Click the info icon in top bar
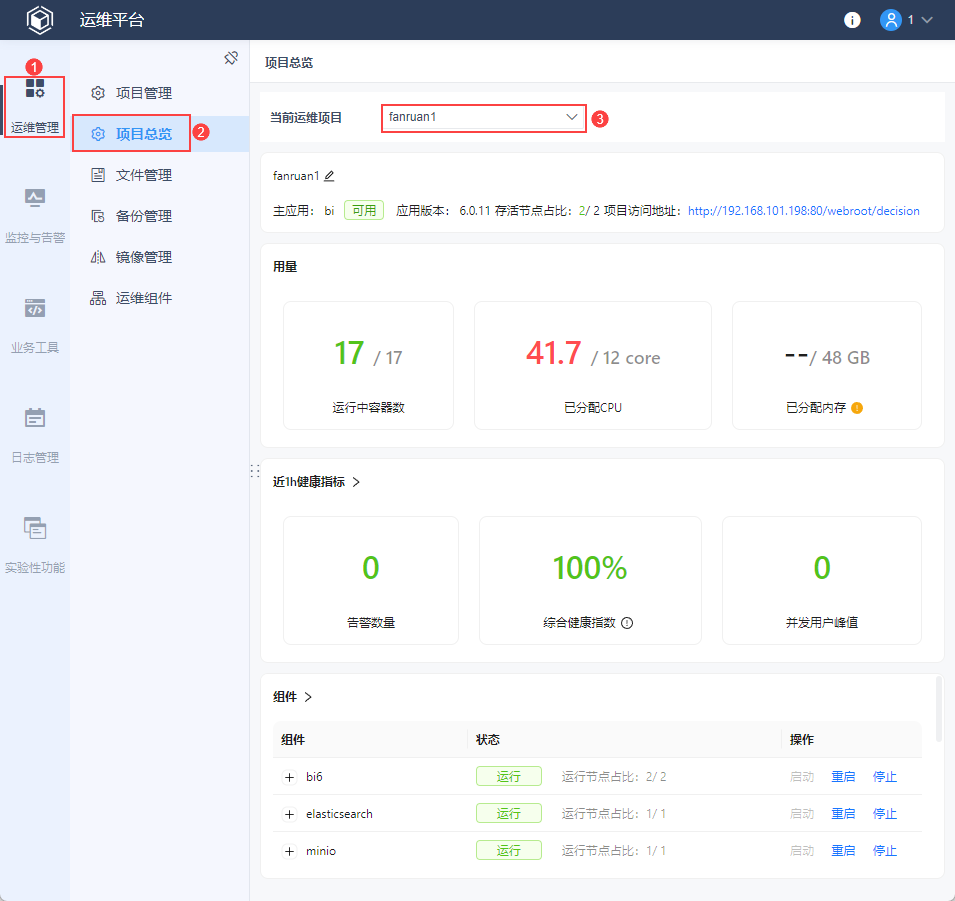This screenshot has width=955, height=901. click(x=852, y=20)
